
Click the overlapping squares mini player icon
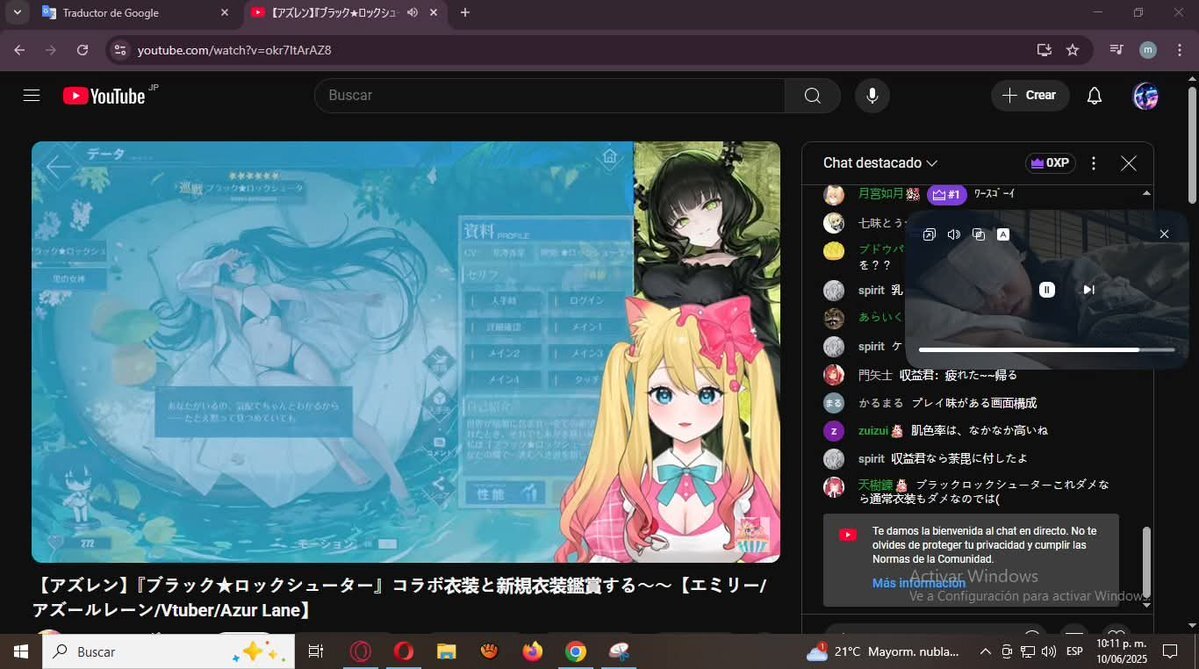click(x=978, y=235)
